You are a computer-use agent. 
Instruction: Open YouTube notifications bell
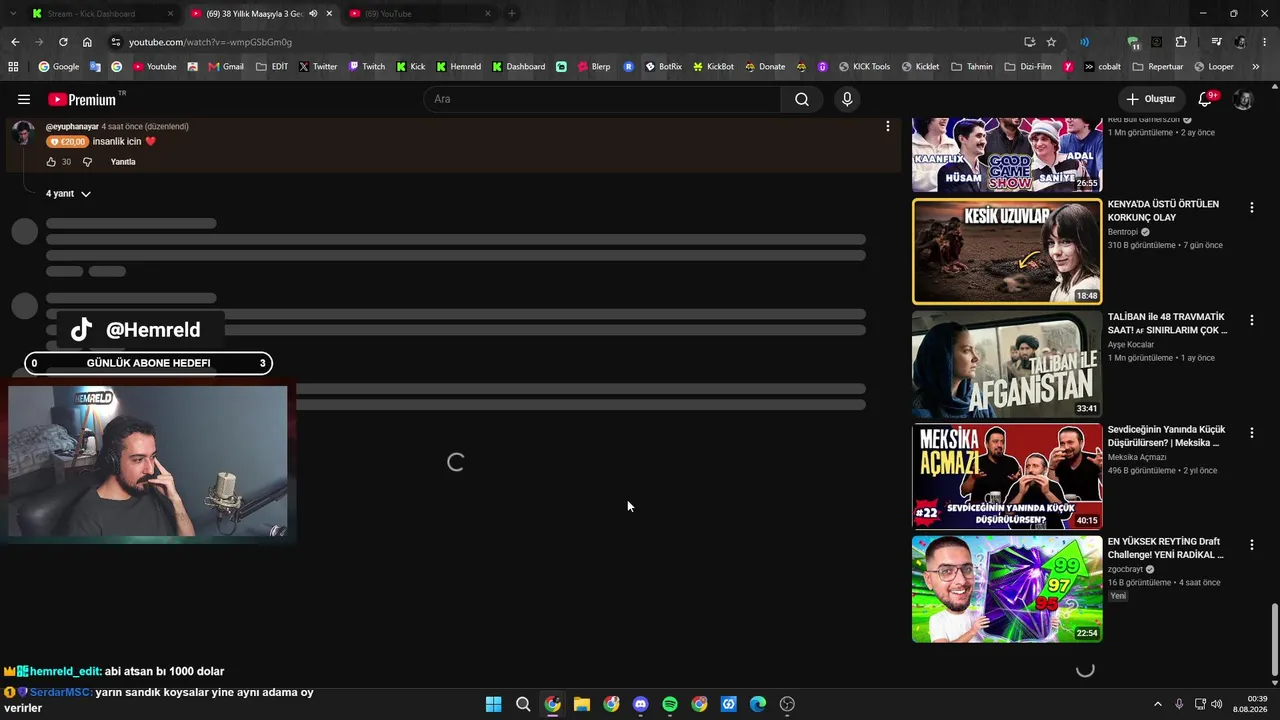(1206, 99)
